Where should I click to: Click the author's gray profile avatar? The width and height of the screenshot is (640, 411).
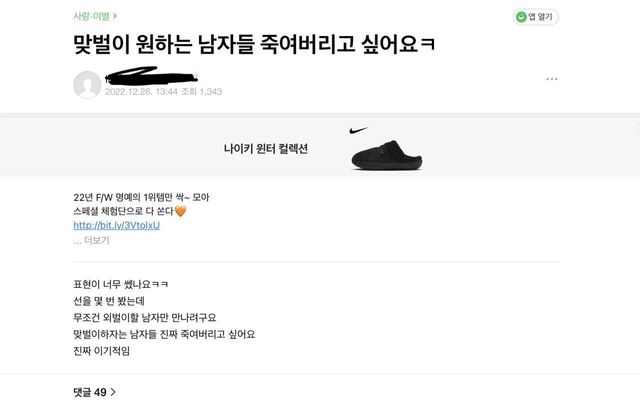88,85
